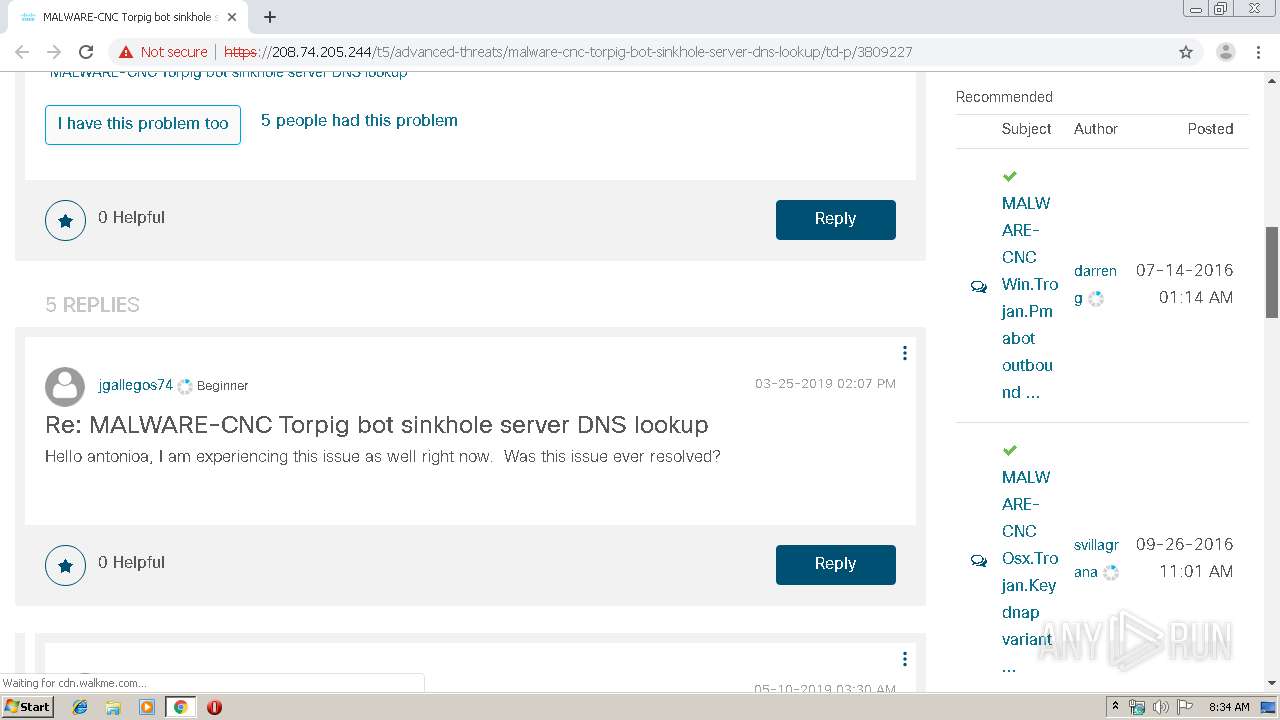The image size is (1280, 720).
Task: Switch to Chrome taskbar button
Action: 180,707
